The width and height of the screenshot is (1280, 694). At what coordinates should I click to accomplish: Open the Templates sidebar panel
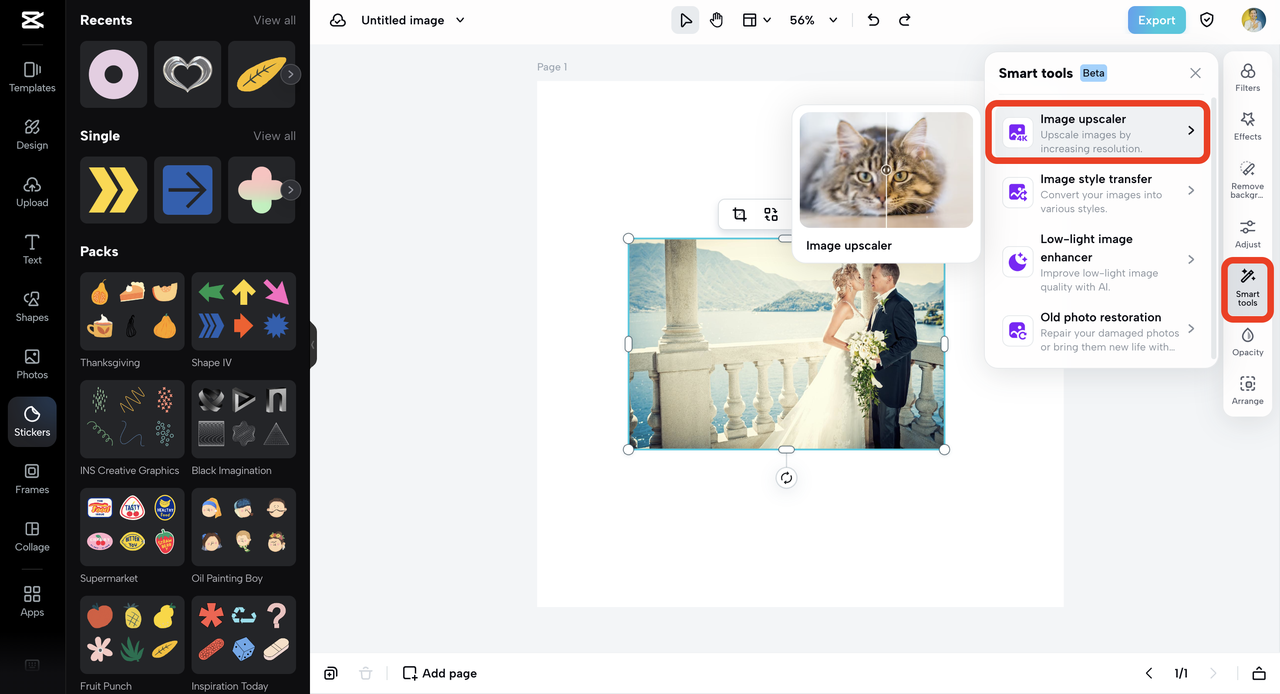pos(32,76)
